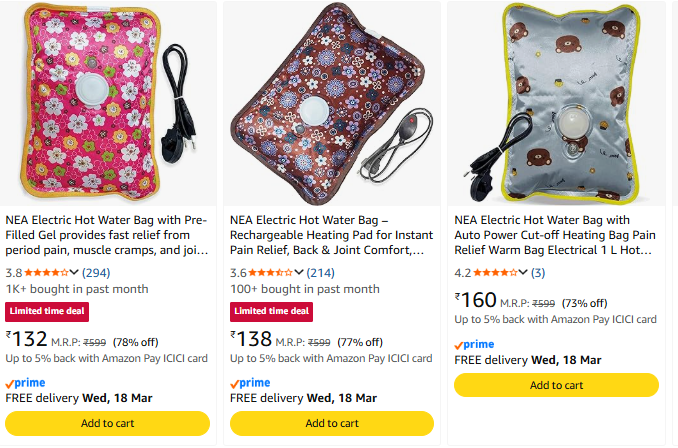
Task: Click the 3.8 star rating icons
Action: coord(47,272)
